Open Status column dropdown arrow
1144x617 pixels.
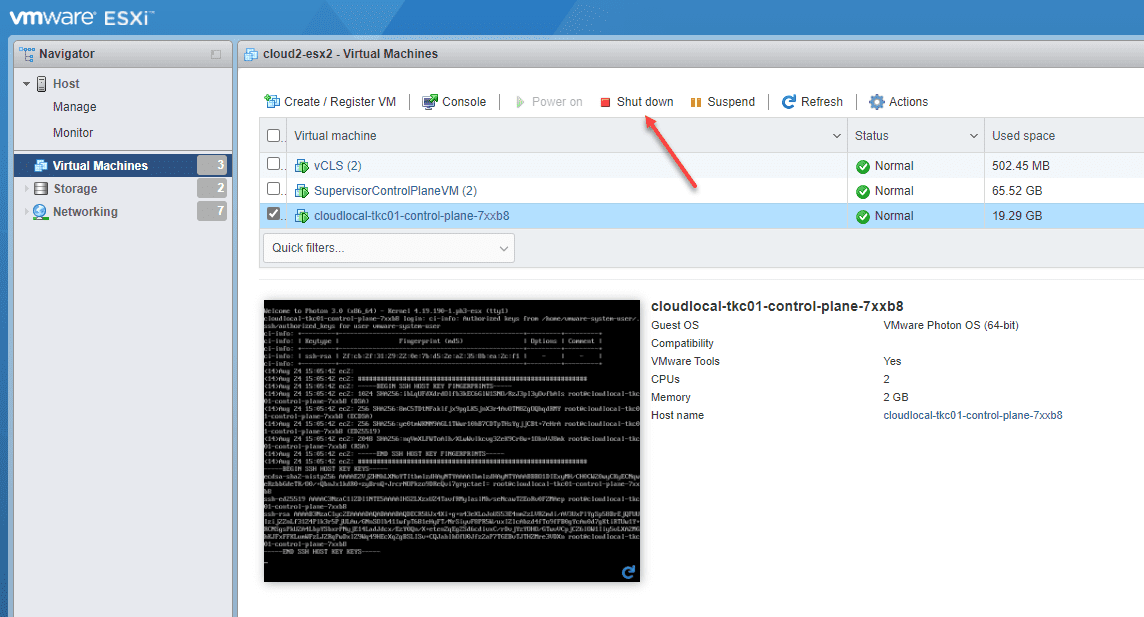click(973, 136)
